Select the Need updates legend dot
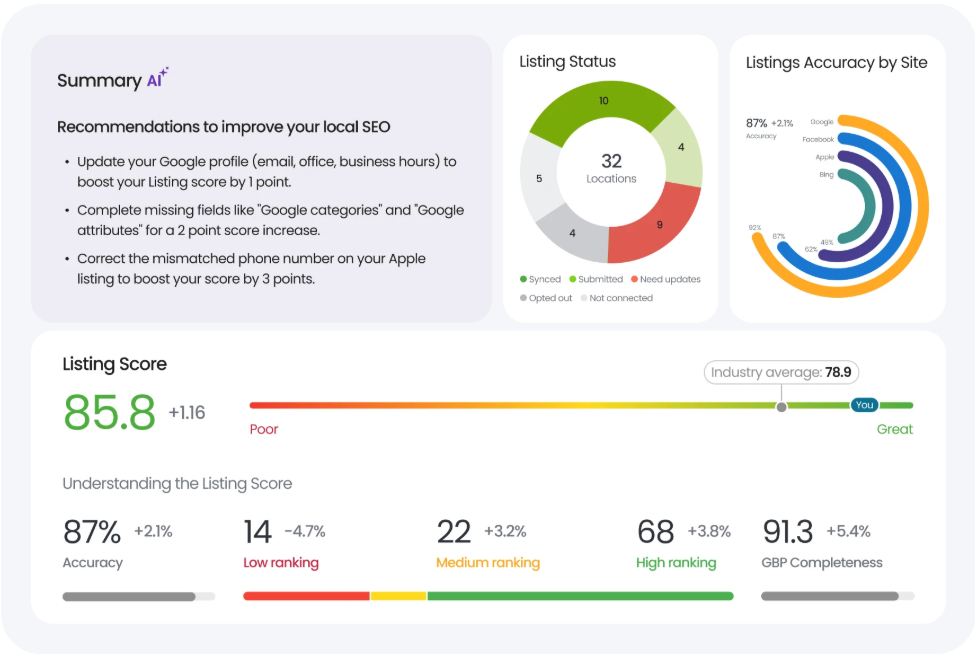This screenshot has width=975, height=660. coord(635,279)
